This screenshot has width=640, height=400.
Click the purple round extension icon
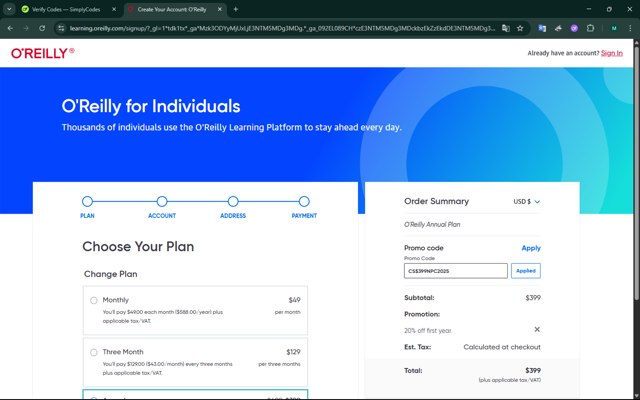click(x=574, y=28)
